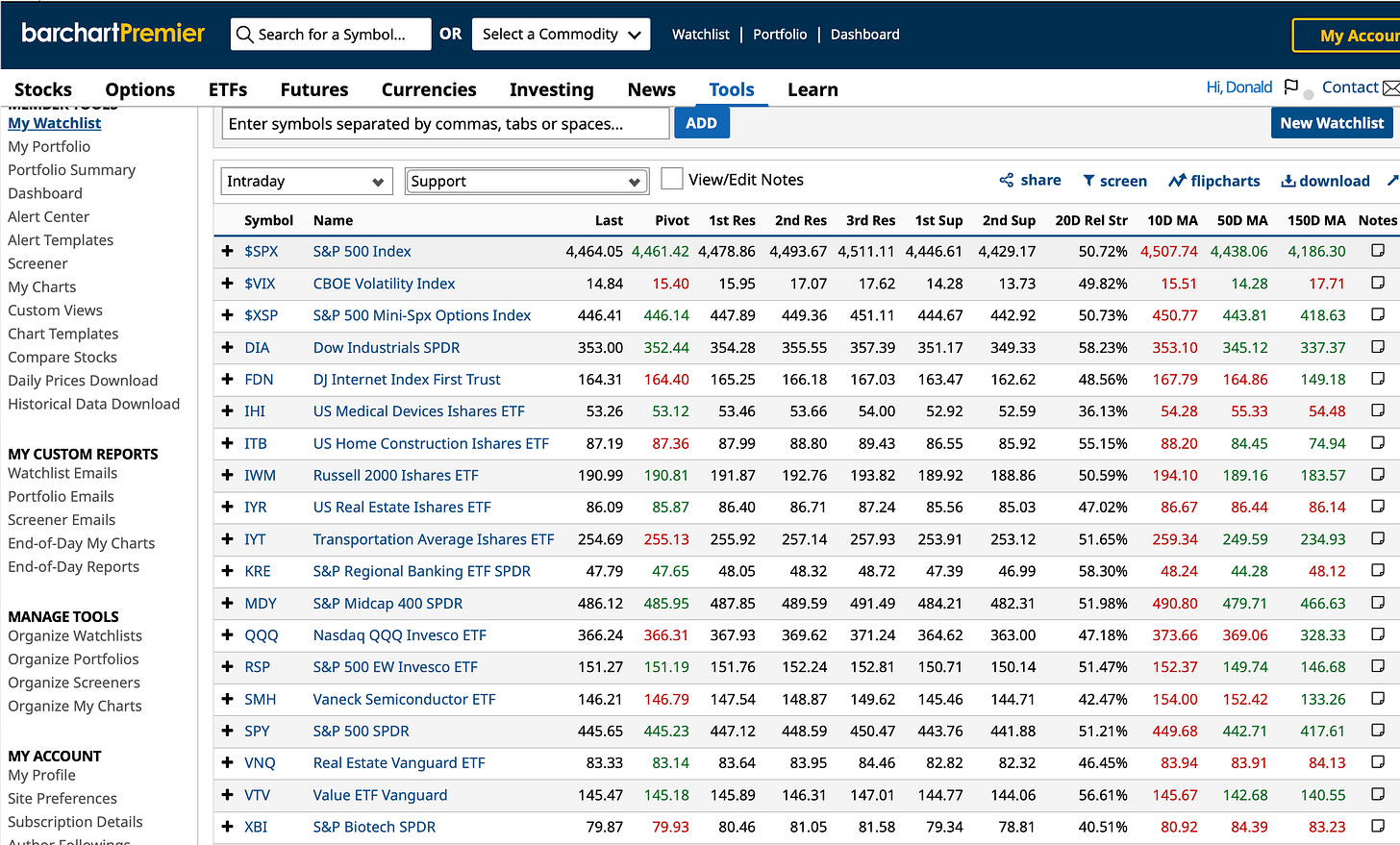
Task: Open Organize Watchlists in the sidebar
Action: click(x=75, y=635)
